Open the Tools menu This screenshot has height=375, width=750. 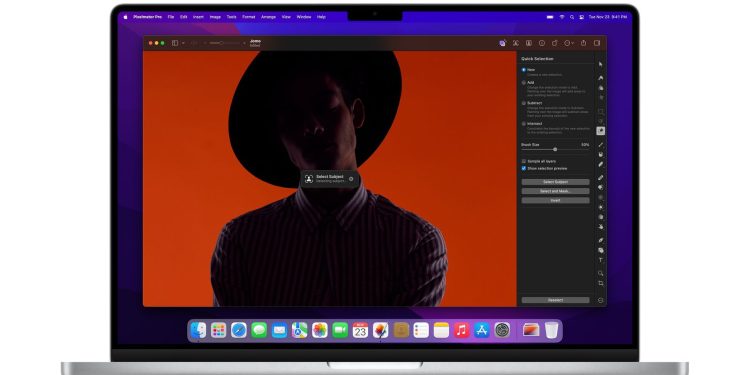coord(232,17)
